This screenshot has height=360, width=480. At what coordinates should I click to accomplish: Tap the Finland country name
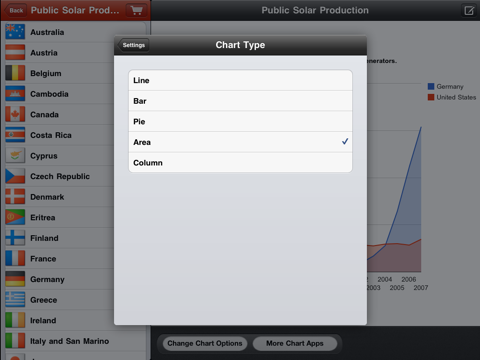[x=44, y=238]
